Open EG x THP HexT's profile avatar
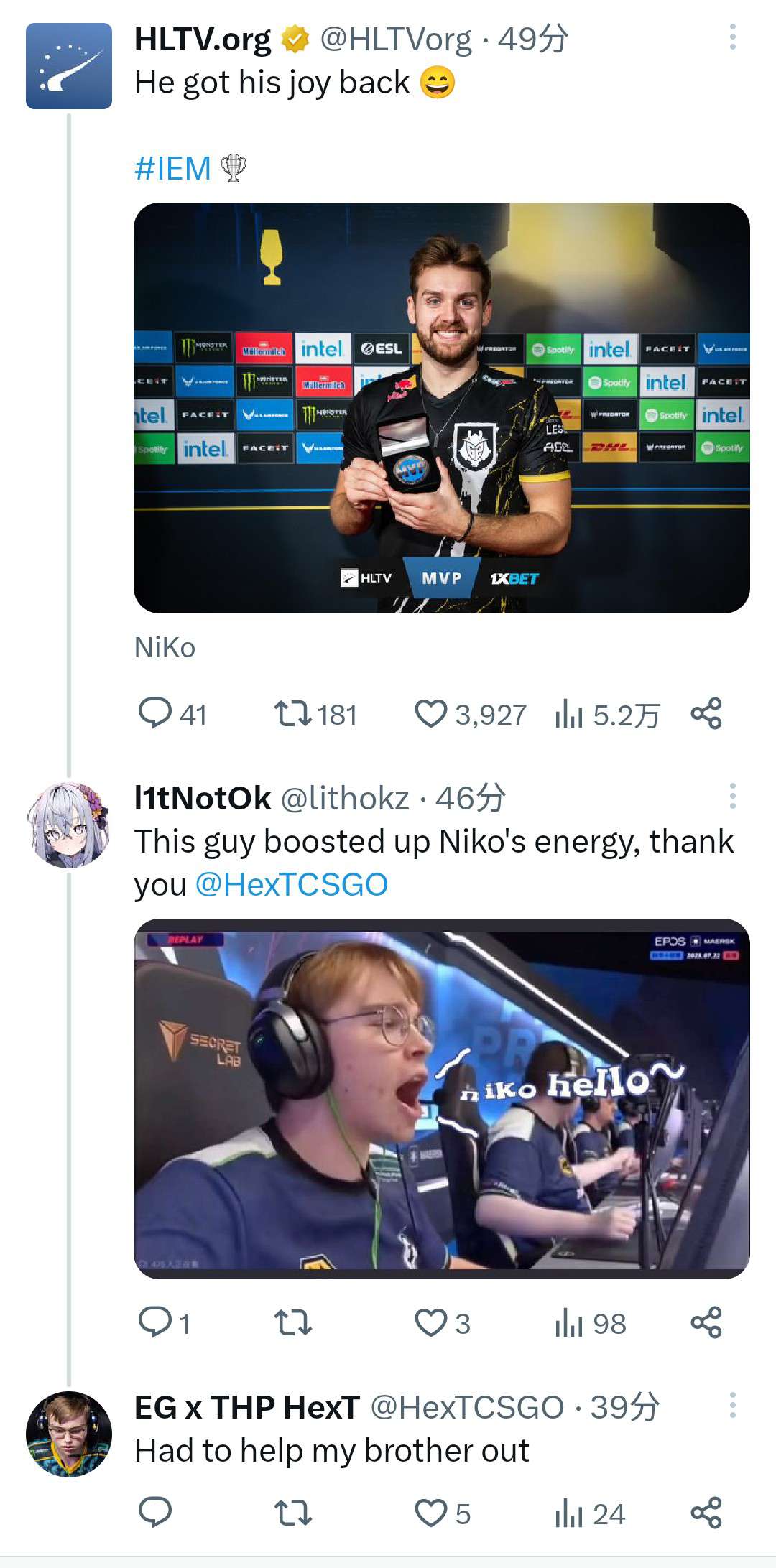776x1568 pixels. [x=69, y=1434]
